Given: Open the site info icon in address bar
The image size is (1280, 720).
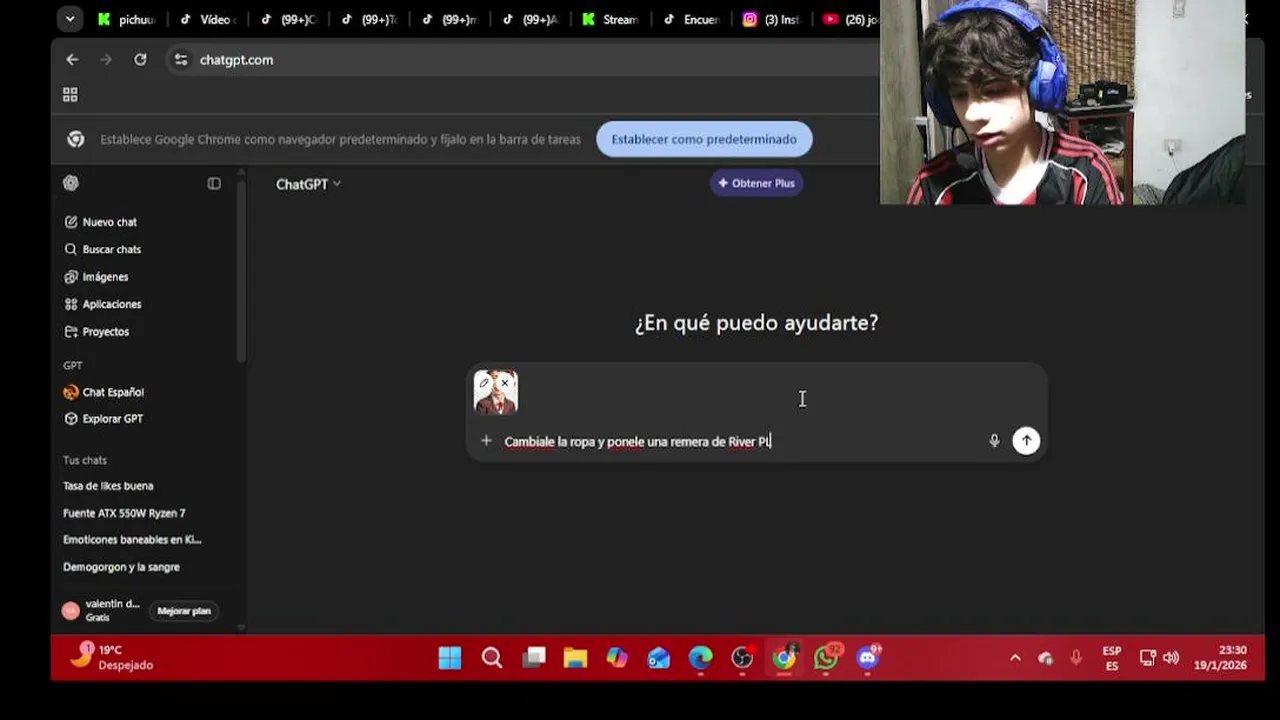Looking at the screenshot, I should [x=180, y=60].
